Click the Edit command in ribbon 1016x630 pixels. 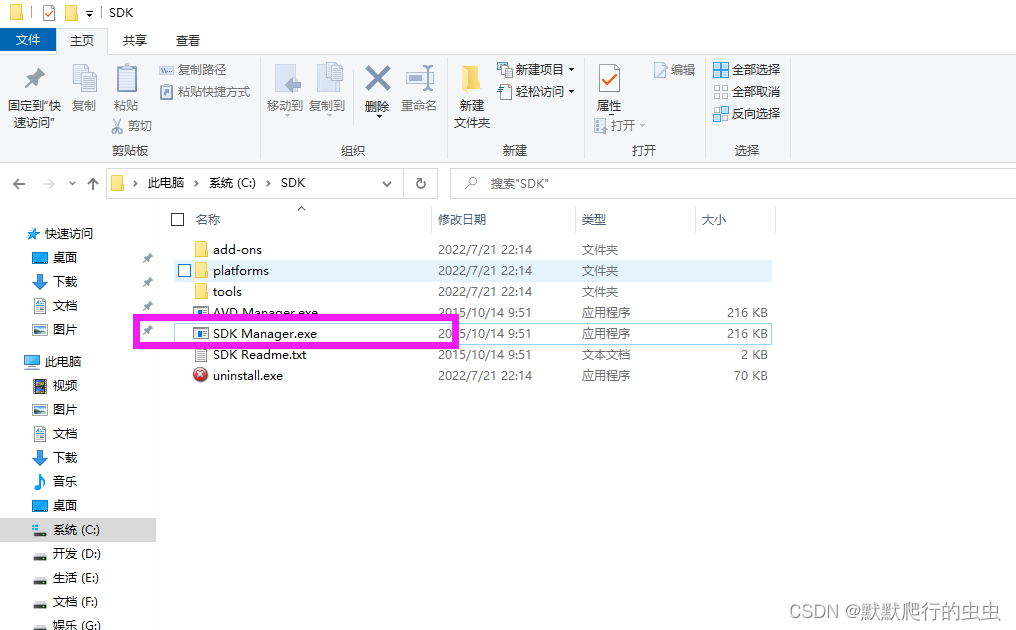tap(675, 69)
